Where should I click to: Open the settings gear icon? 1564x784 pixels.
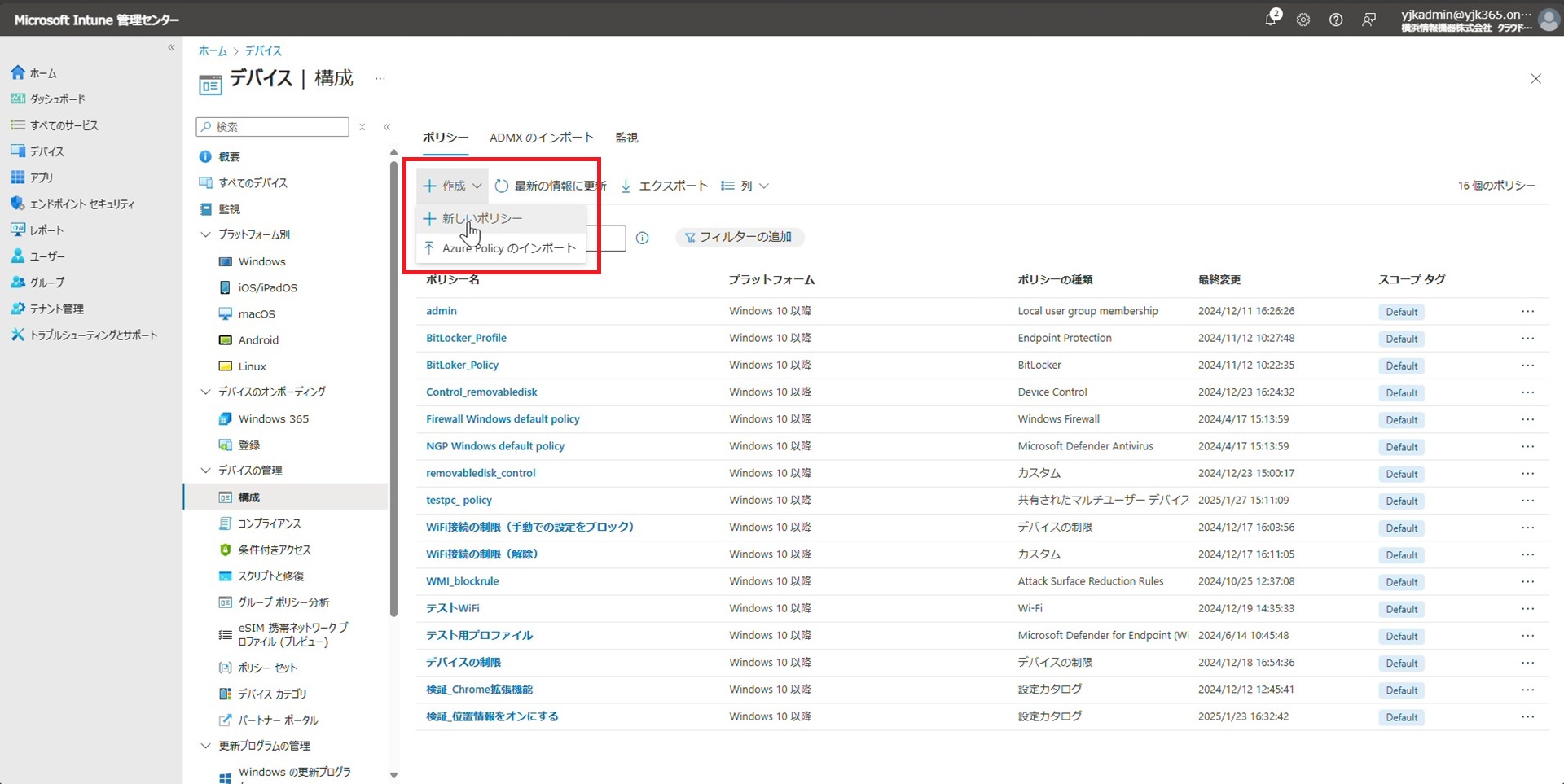(1303, 20)
